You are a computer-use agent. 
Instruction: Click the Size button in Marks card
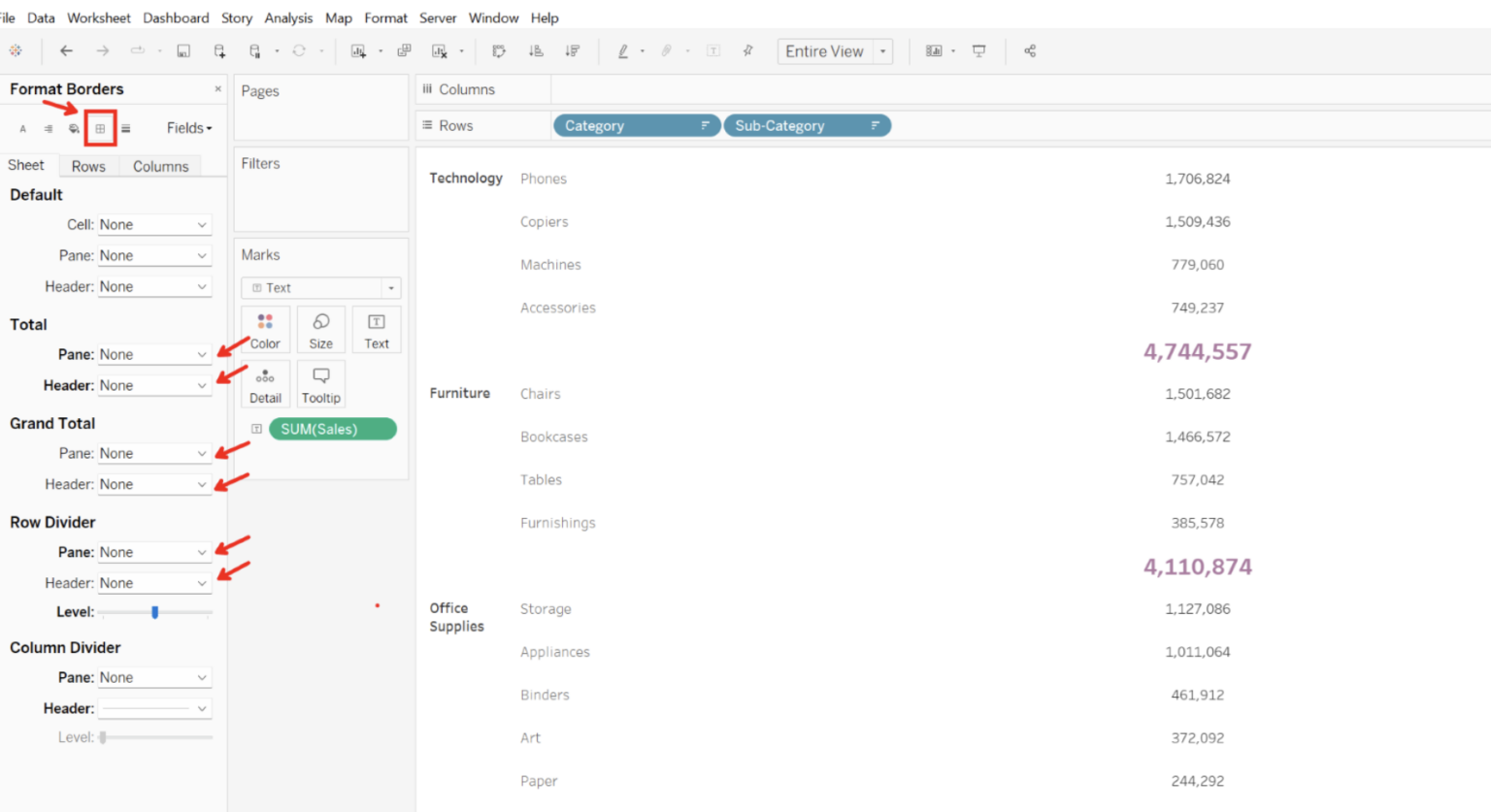pos(320,329)
